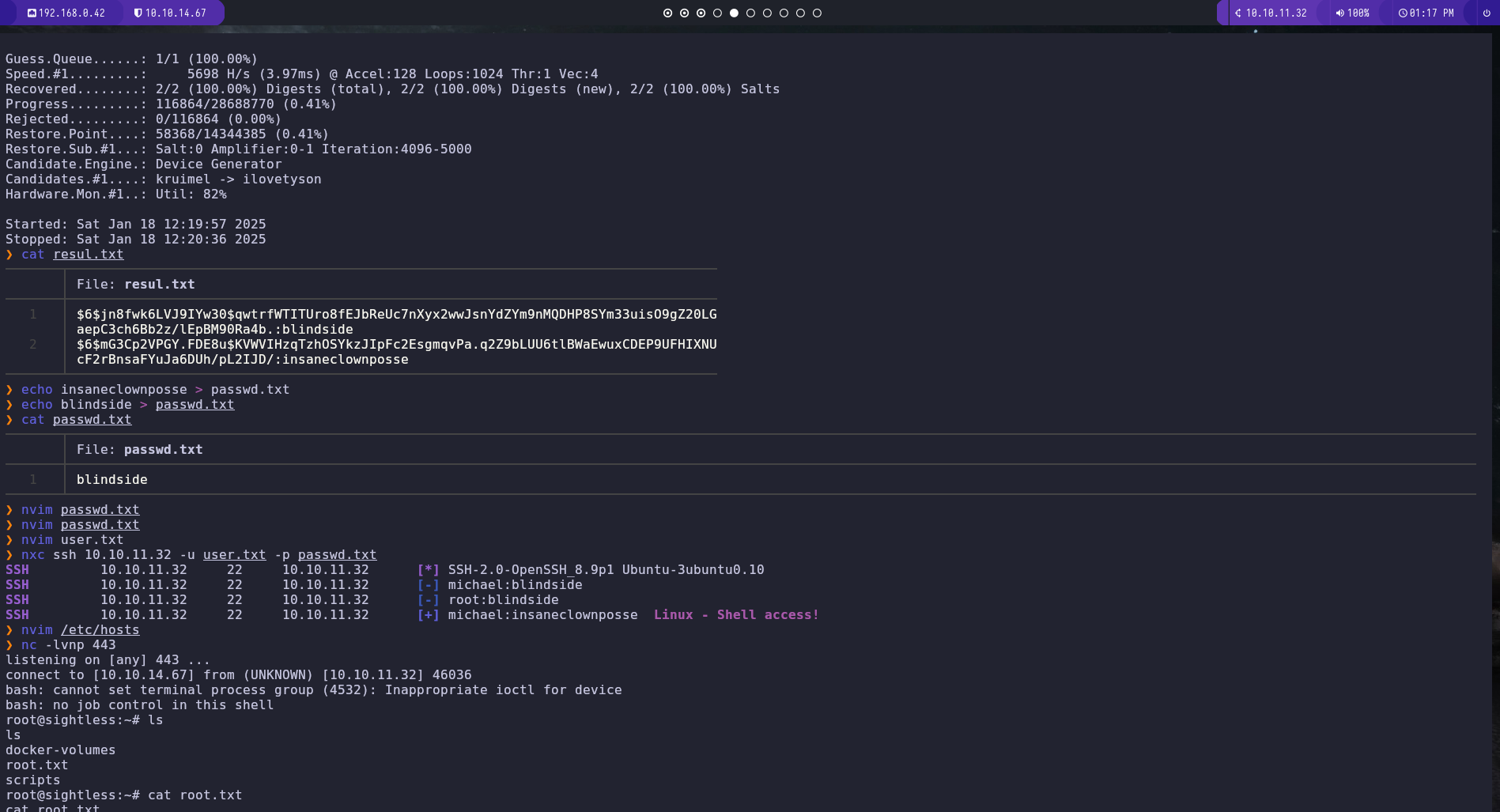
Task: Click the [+] michael:insaneclownposse result
Action: coord(527,615)
